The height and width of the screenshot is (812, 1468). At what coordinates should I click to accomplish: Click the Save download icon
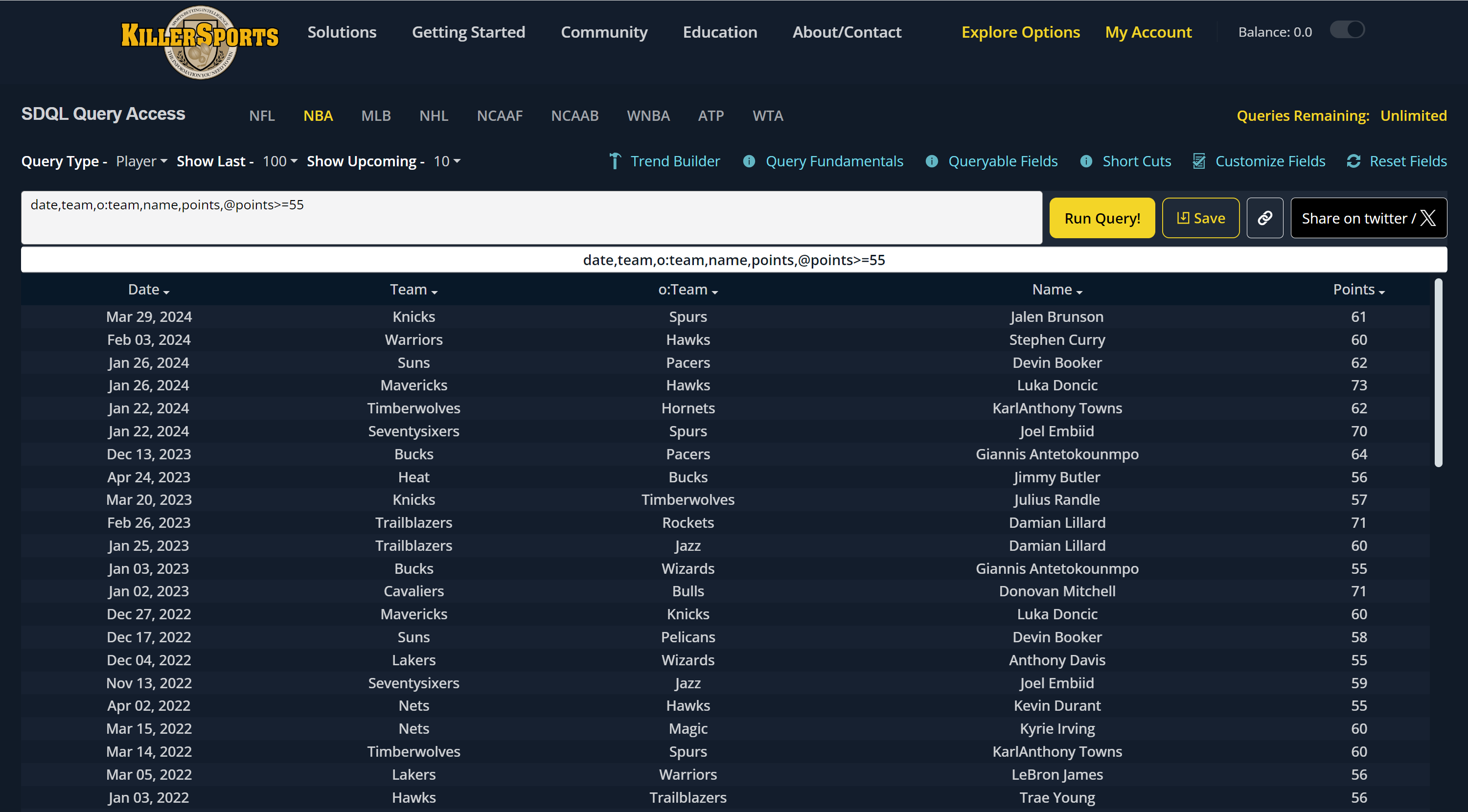click(x=1183, y=218)
